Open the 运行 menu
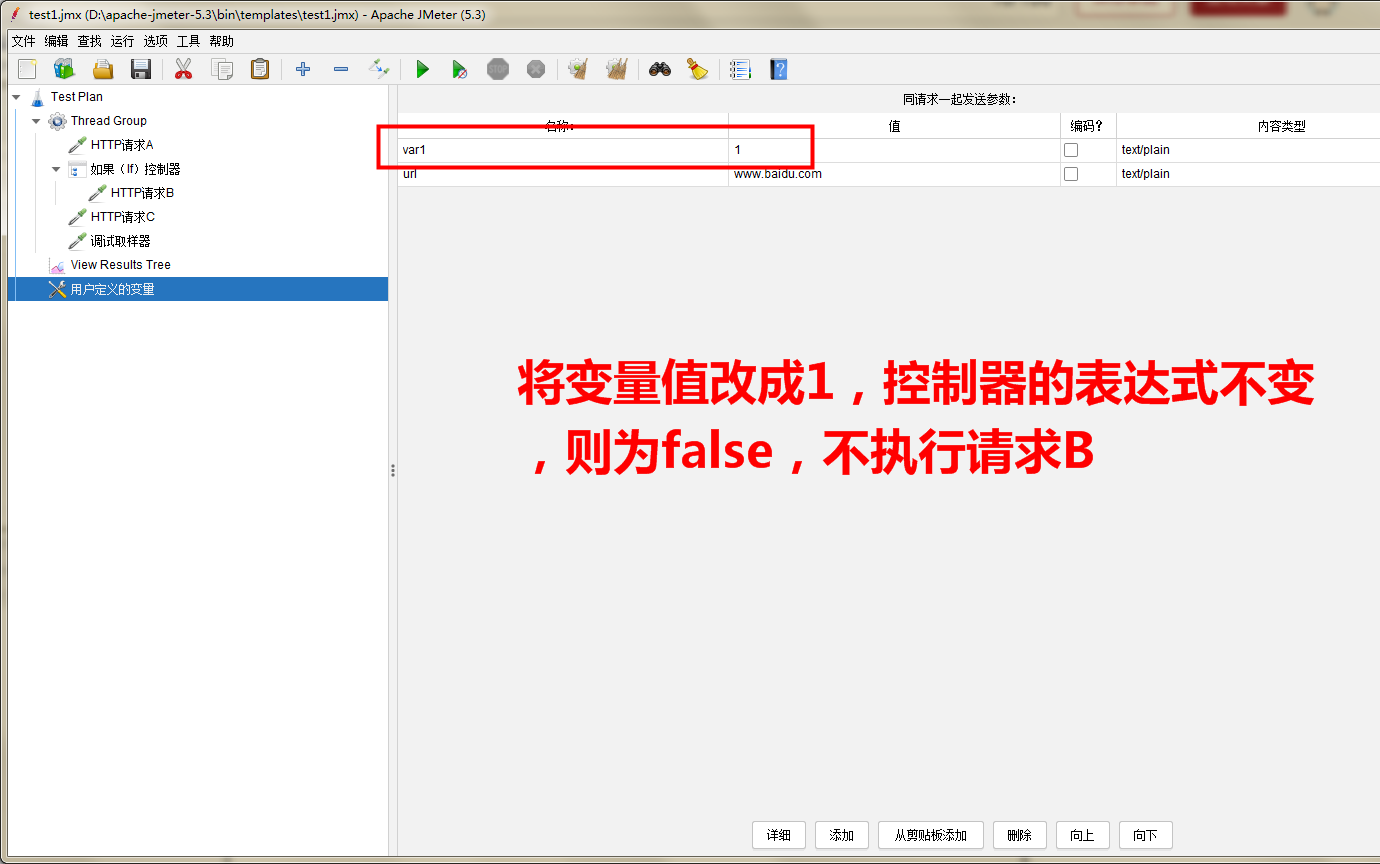Image resolution: width=1380 pixels, height=864 pixels. (120, 41)
